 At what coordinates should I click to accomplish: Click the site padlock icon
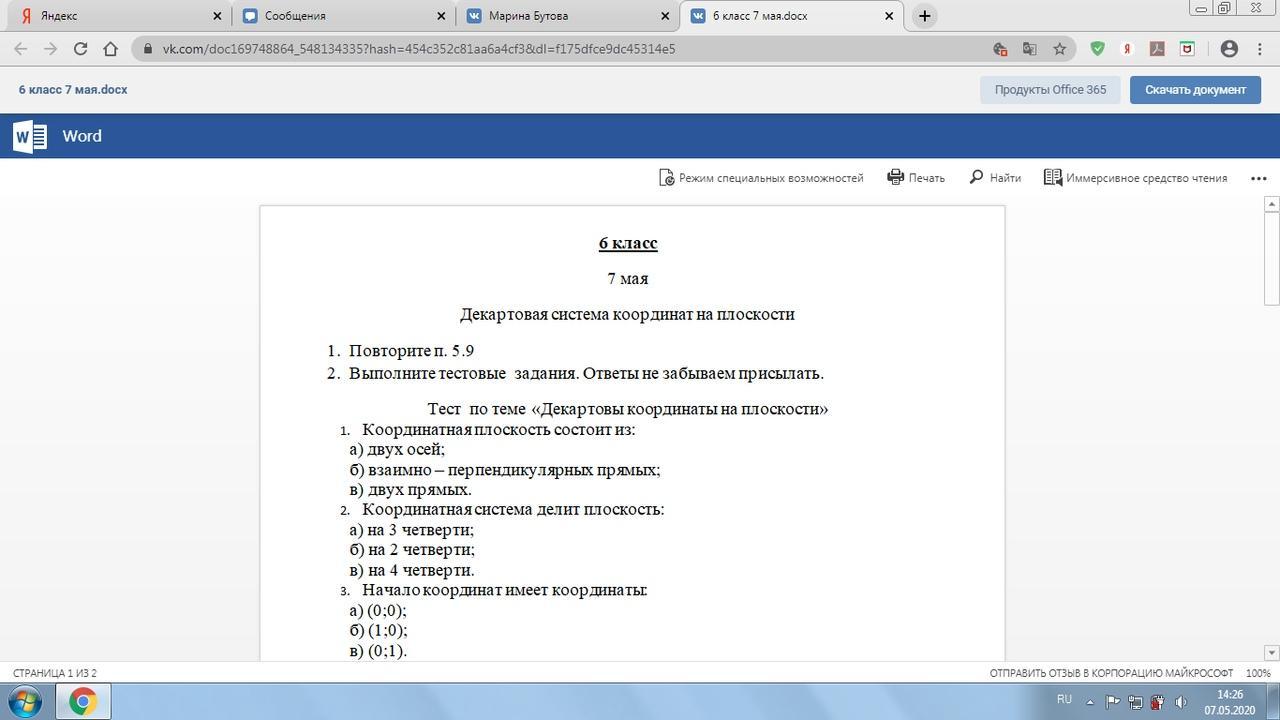point(148,48)
